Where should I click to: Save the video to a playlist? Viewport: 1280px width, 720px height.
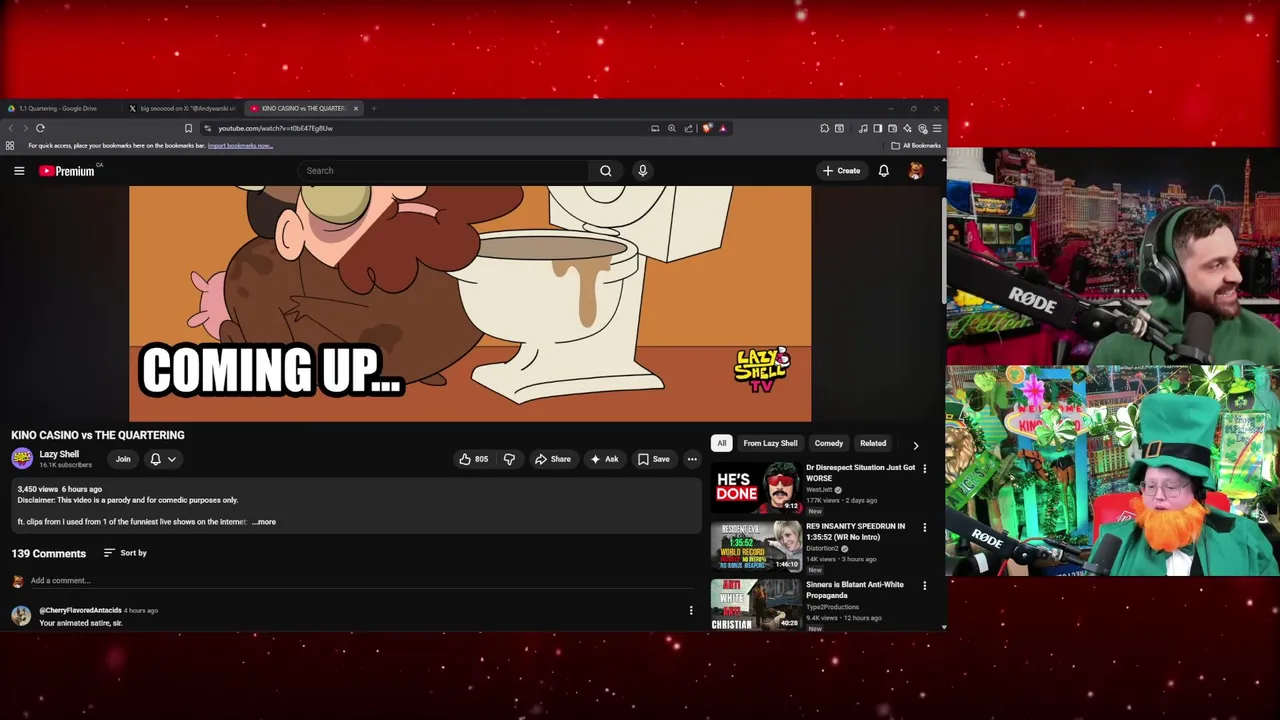(x=653, y=459)
